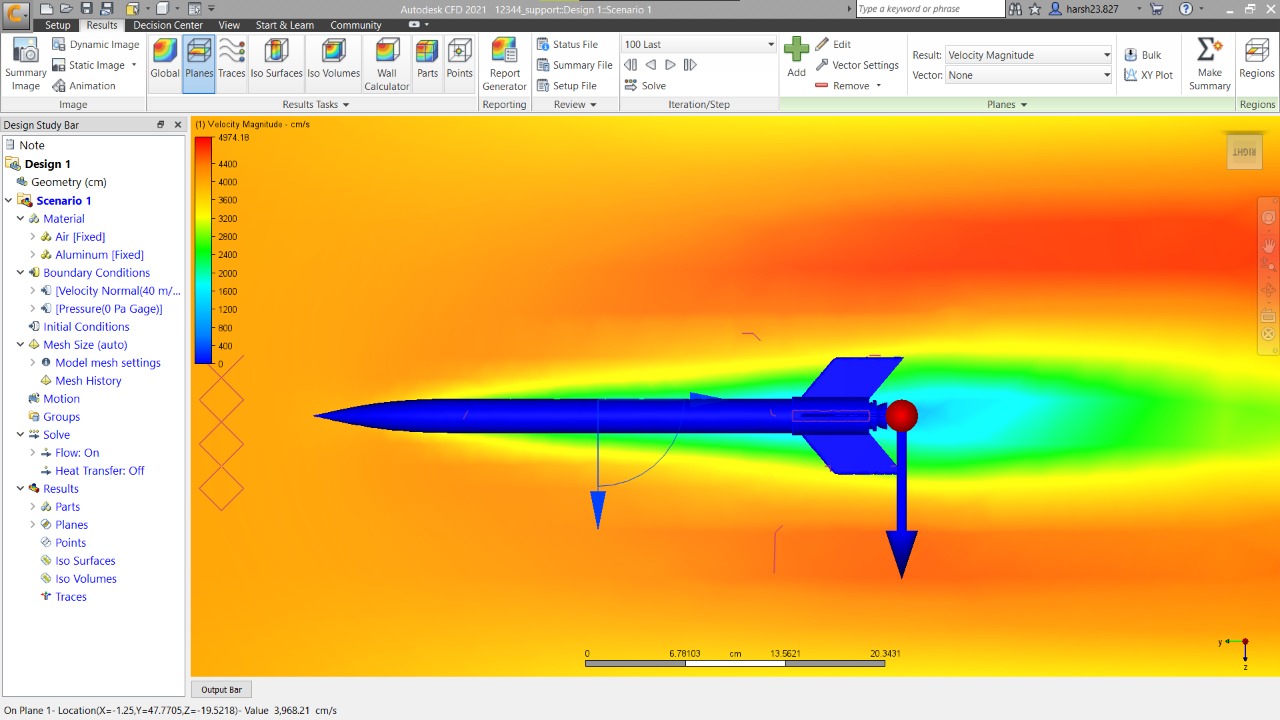Screen dimensions: 1280x720
Task: Jump to the last iteration step
Action: [690, 65]
